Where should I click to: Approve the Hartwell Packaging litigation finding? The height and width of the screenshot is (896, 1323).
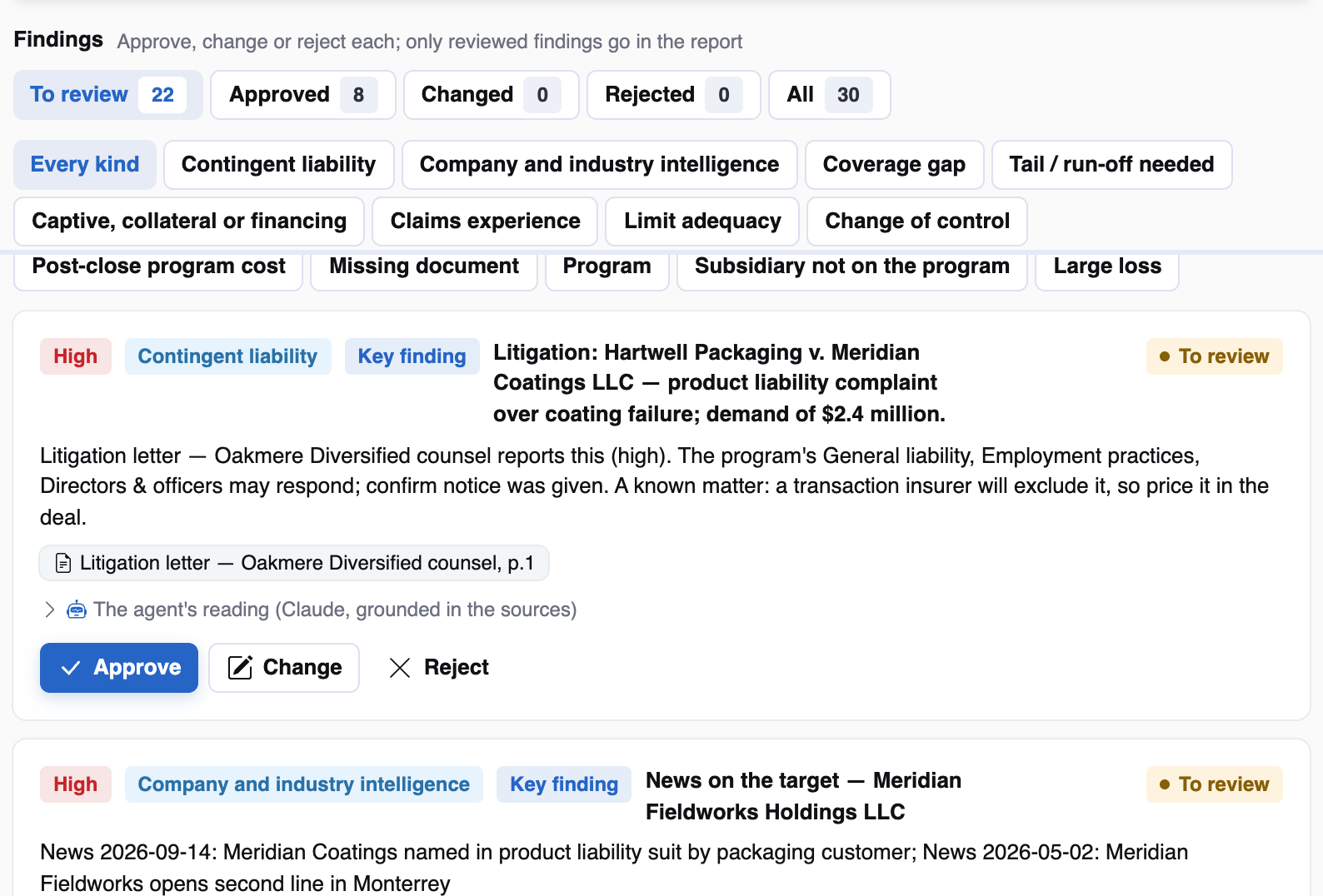(119, 668)
